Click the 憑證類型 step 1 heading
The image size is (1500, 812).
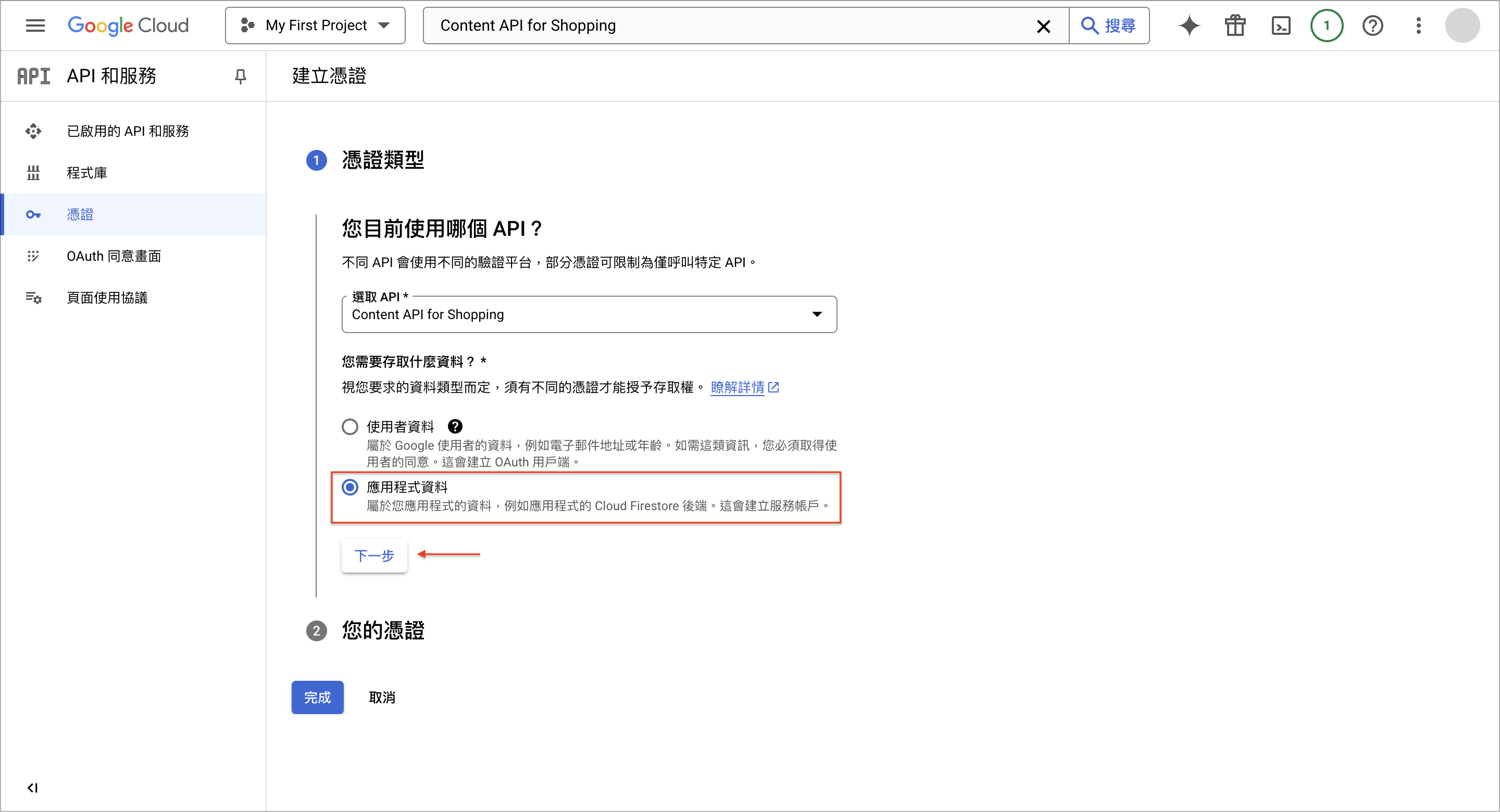[x=383, y=160]
